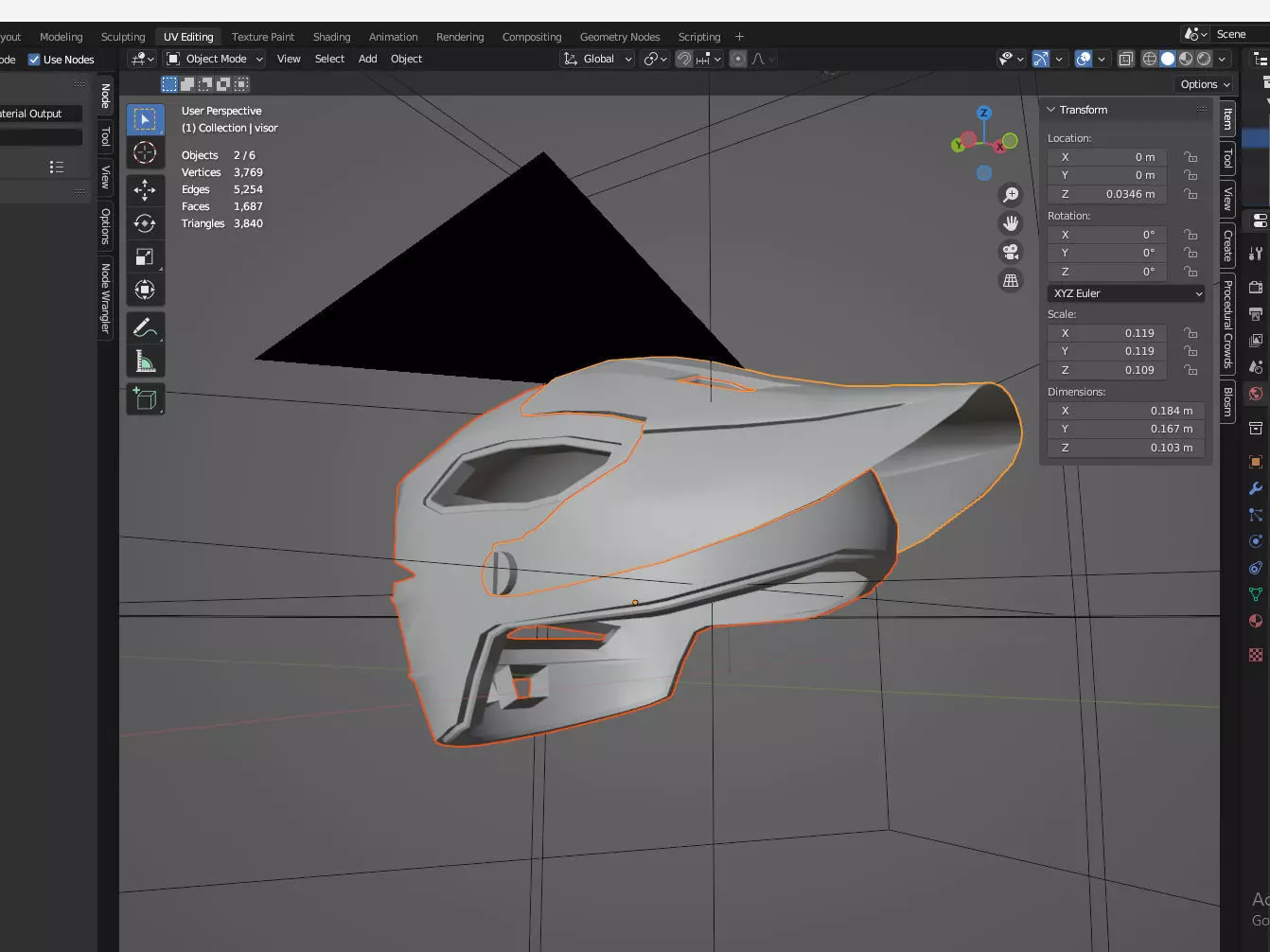Toggle snapping magnet button
The height and width of the screenshot is (952, 1270).
tap(684, 59)
